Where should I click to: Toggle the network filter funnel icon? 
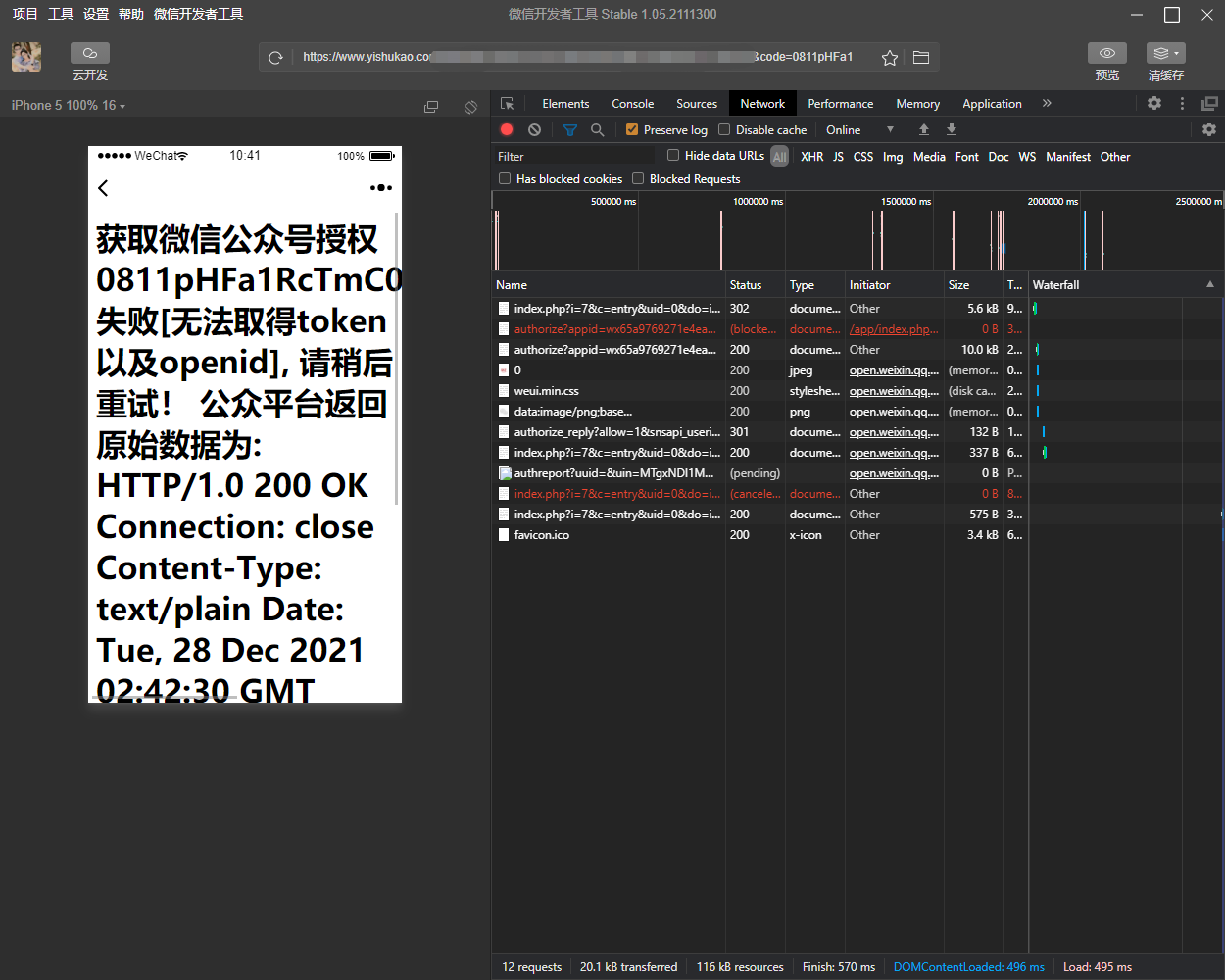coord(570,129)
